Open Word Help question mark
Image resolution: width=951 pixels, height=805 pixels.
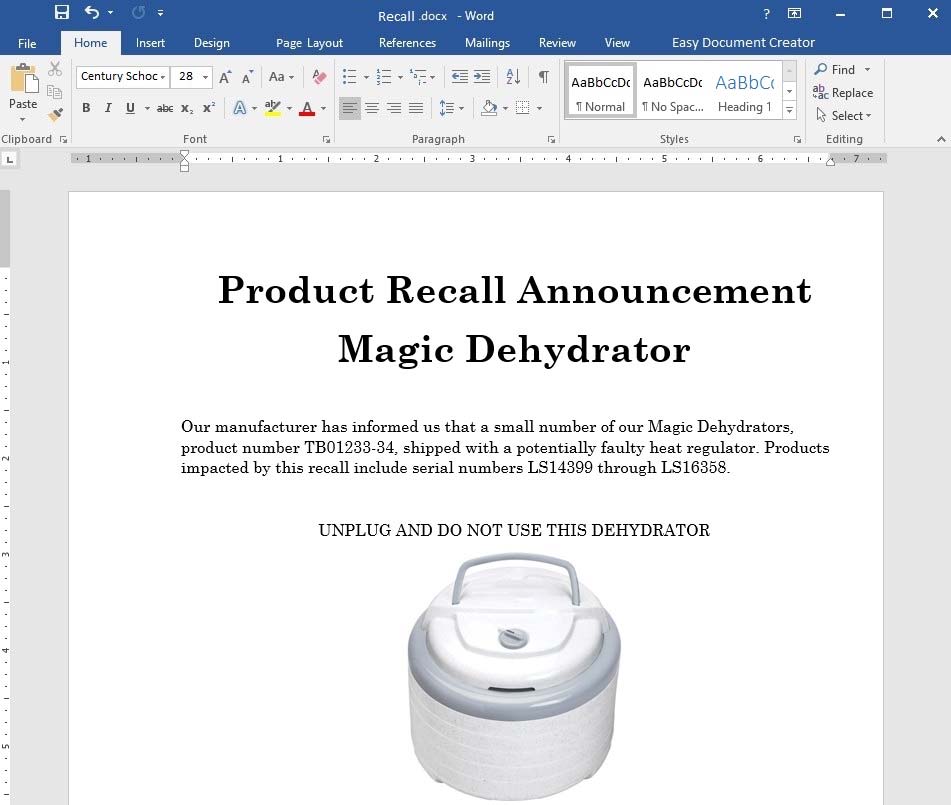767,13
